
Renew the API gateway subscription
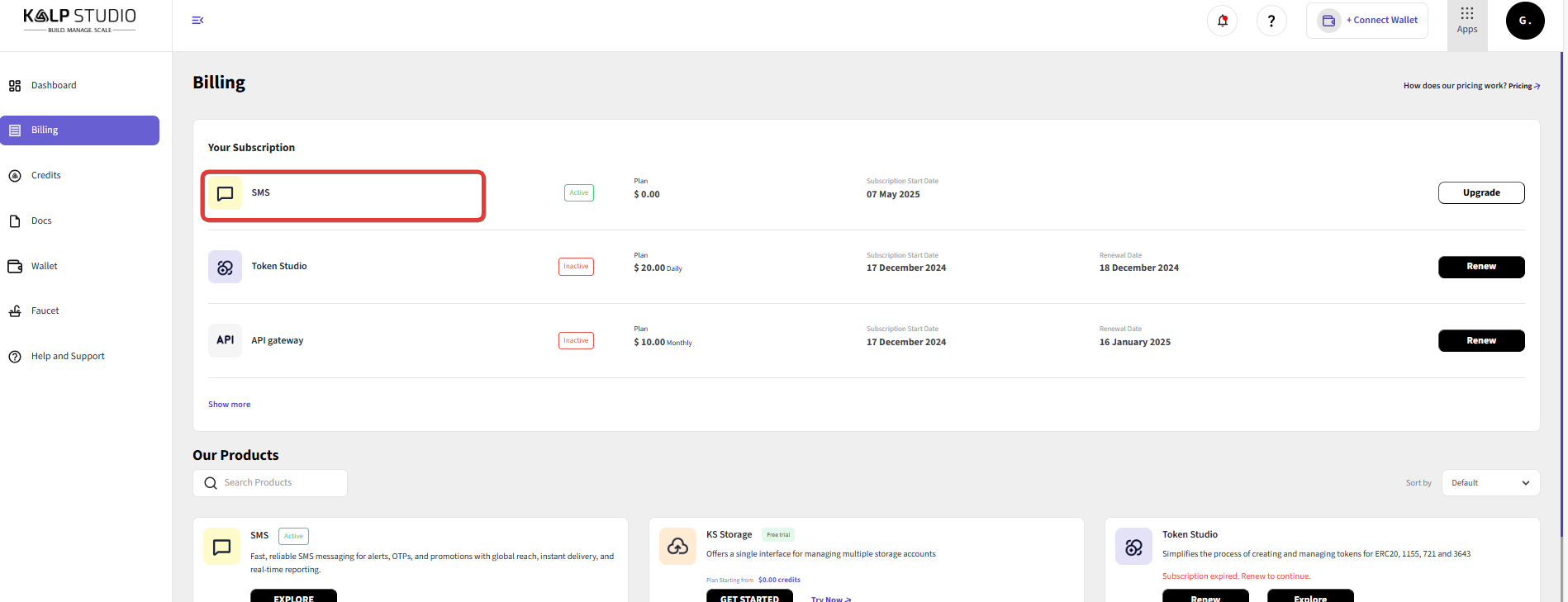point(1480,340)
